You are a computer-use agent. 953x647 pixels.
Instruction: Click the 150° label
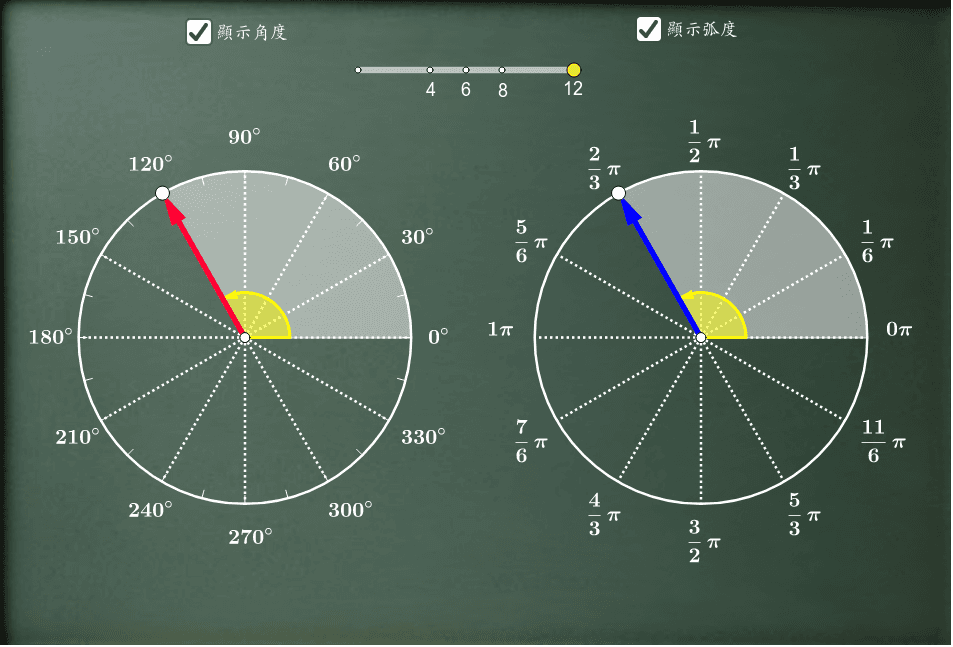[x=77, y=236]
